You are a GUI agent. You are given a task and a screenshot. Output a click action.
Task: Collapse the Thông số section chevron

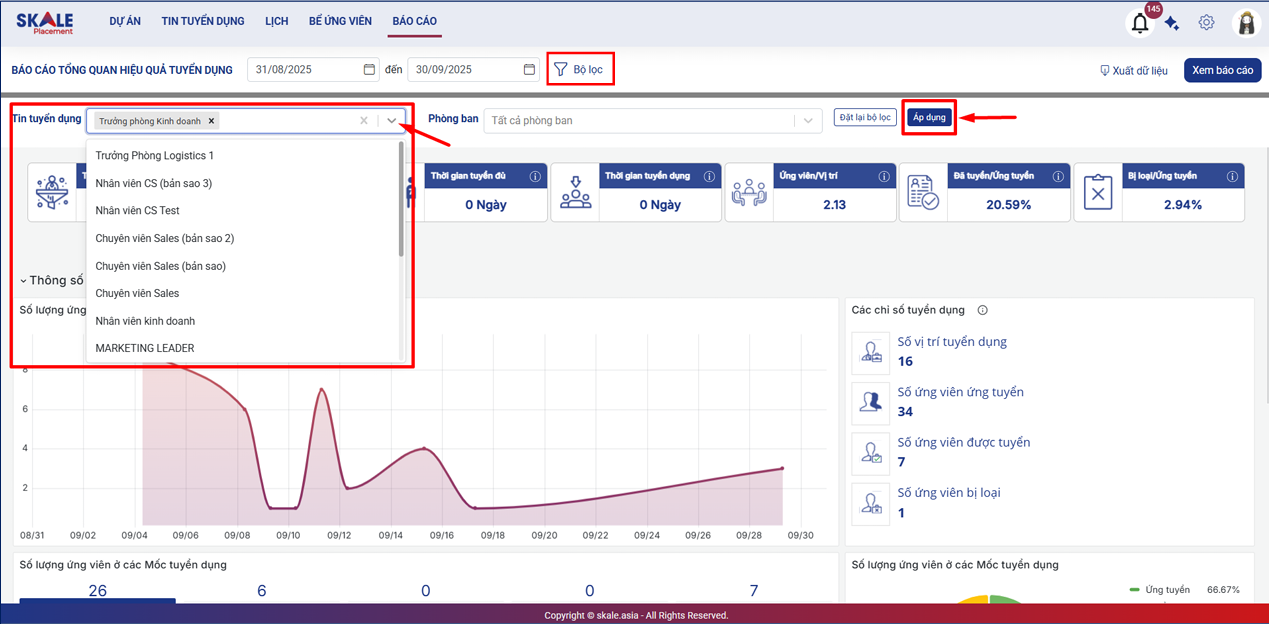(x=23, y=281)
